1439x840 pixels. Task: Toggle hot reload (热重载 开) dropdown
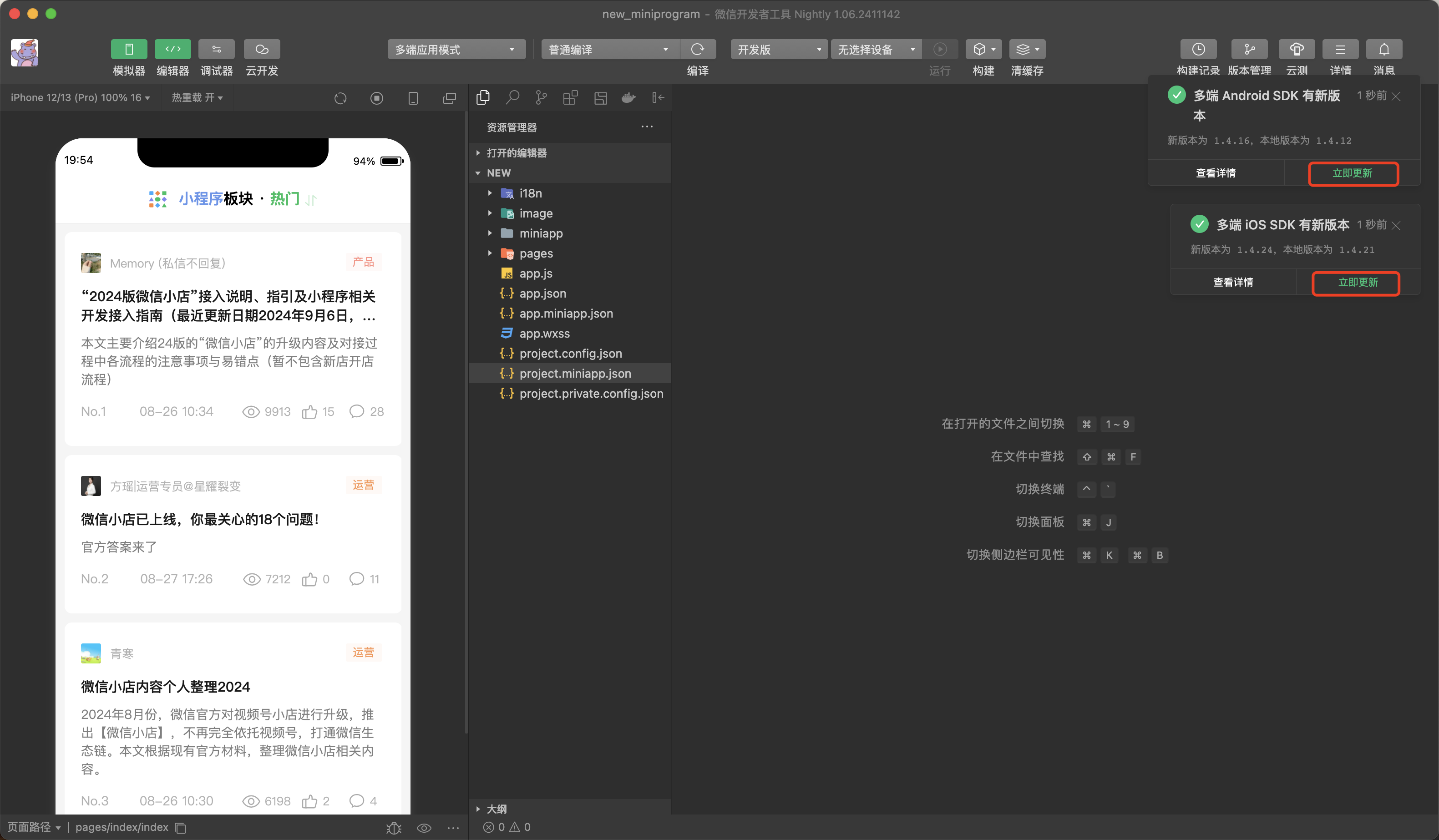(x=197, y=98)
